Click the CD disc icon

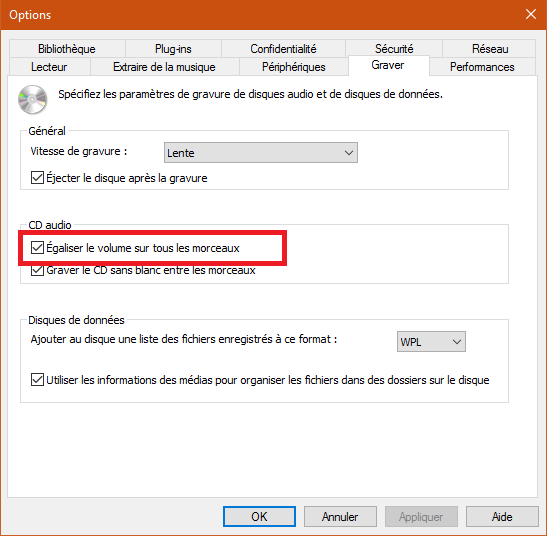point(32,99)
